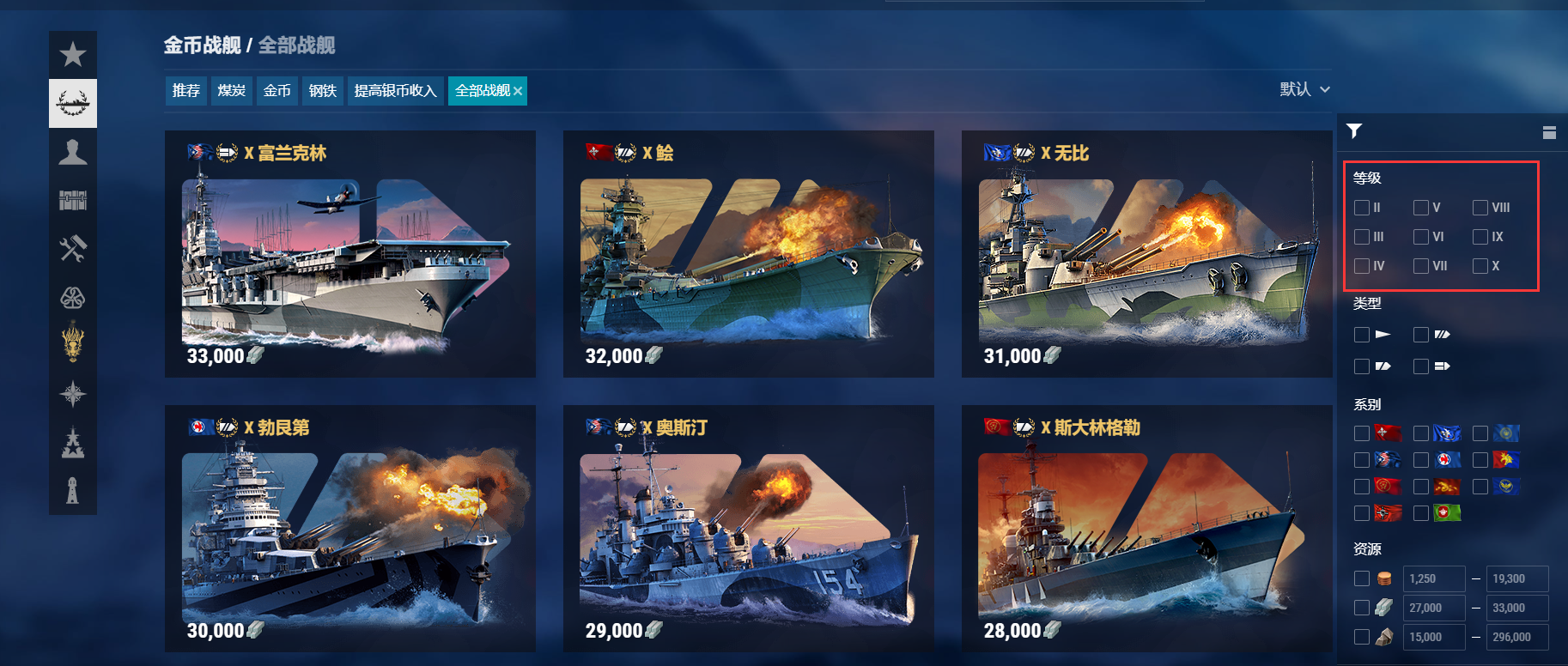
Task: Toggle the gold coin resource checkbox
Action: click(1362, 578)
